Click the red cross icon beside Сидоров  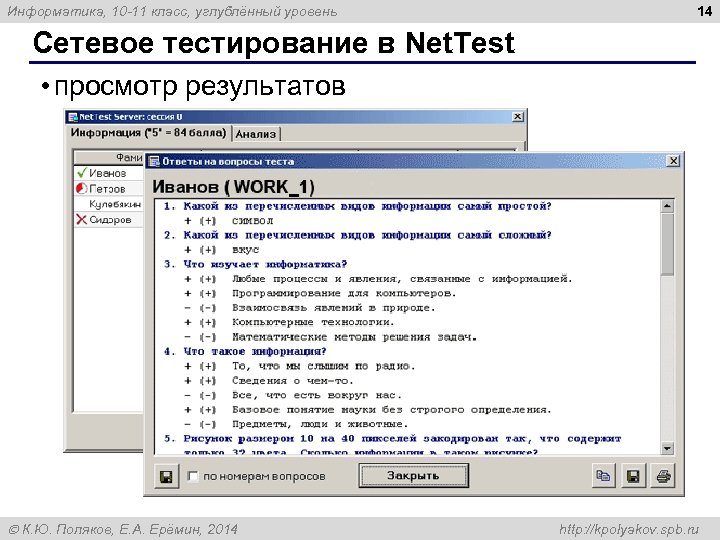pyautogui.click(x=81, y=219)
